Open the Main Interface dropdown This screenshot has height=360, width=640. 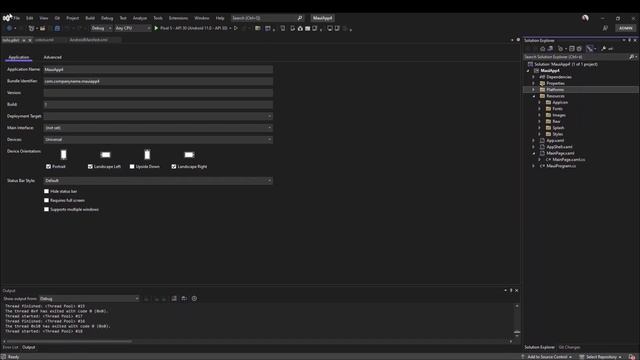point(158,128)
